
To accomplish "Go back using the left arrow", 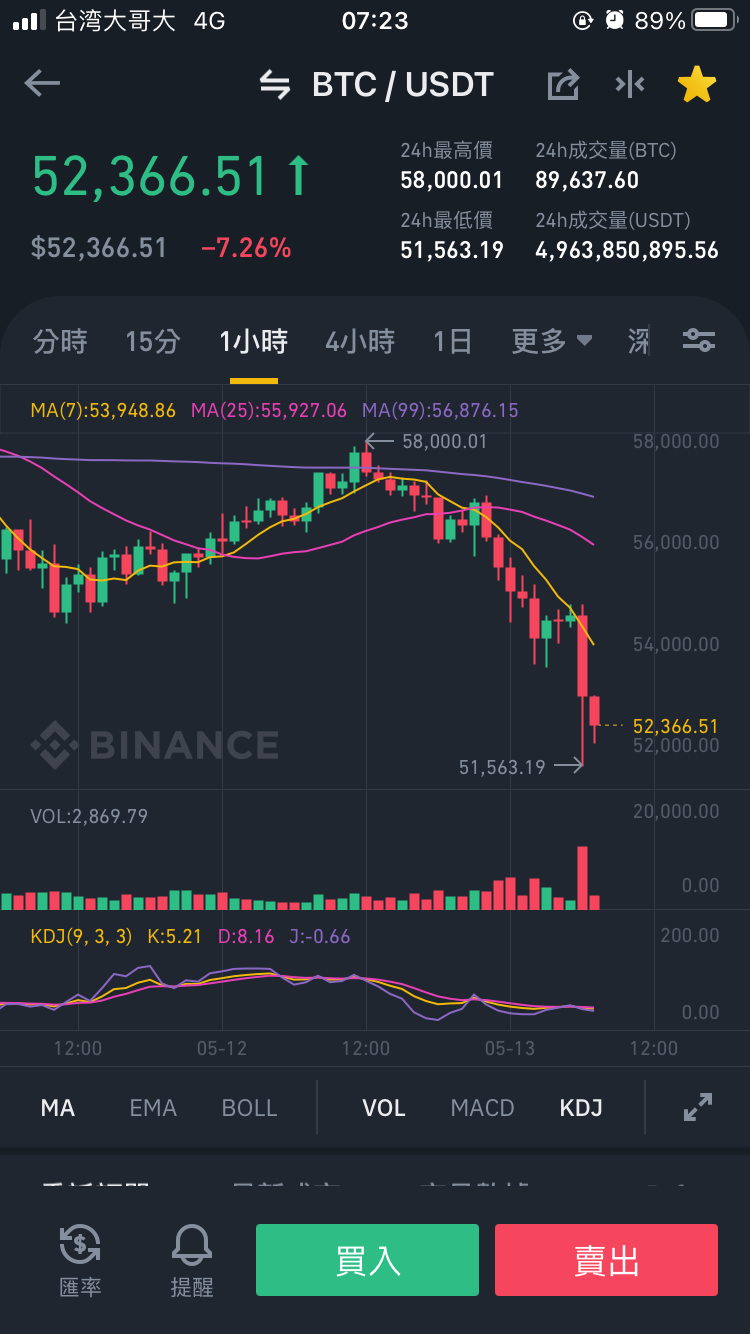I will pyautogui.click(x=42, y=84).
